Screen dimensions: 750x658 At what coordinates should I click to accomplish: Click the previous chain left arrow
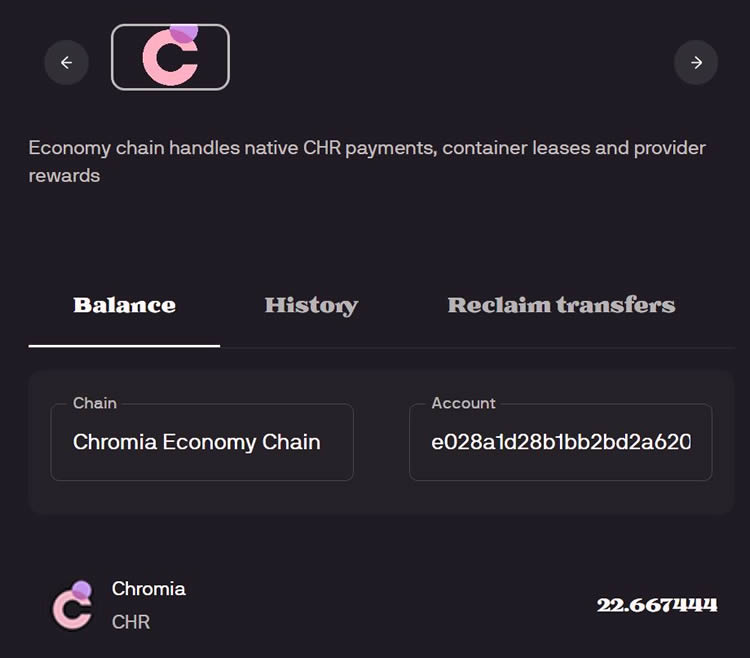click(66, 62)
